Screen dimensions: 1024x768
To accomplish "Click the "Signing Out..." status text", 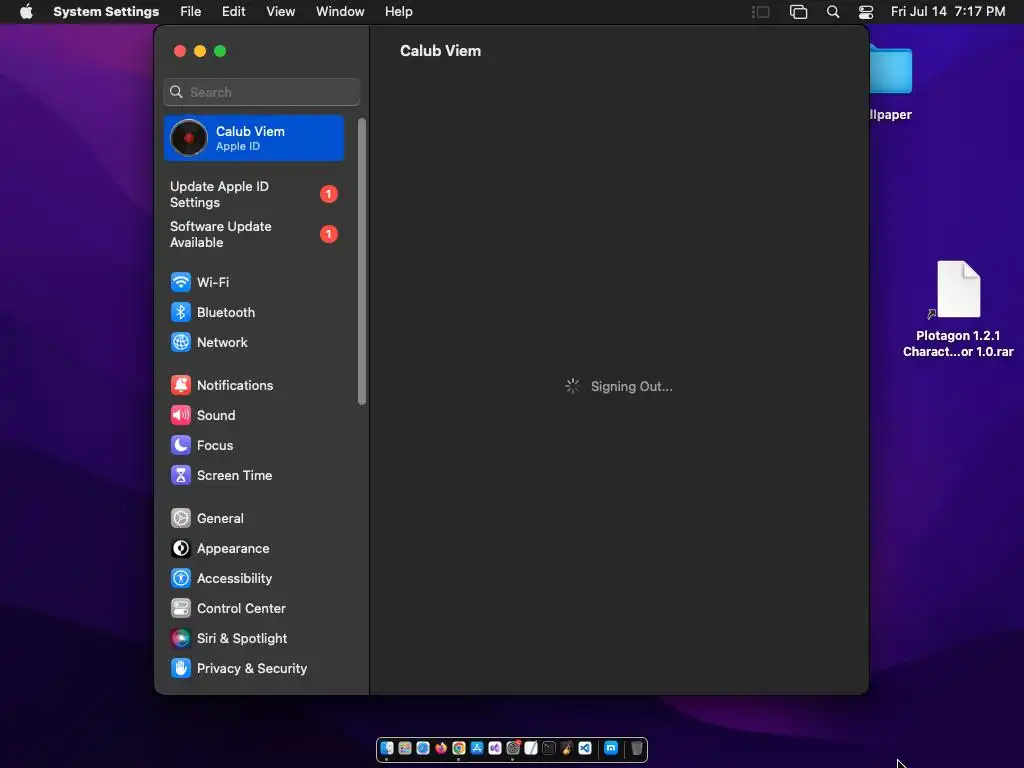I will point(632,387).
